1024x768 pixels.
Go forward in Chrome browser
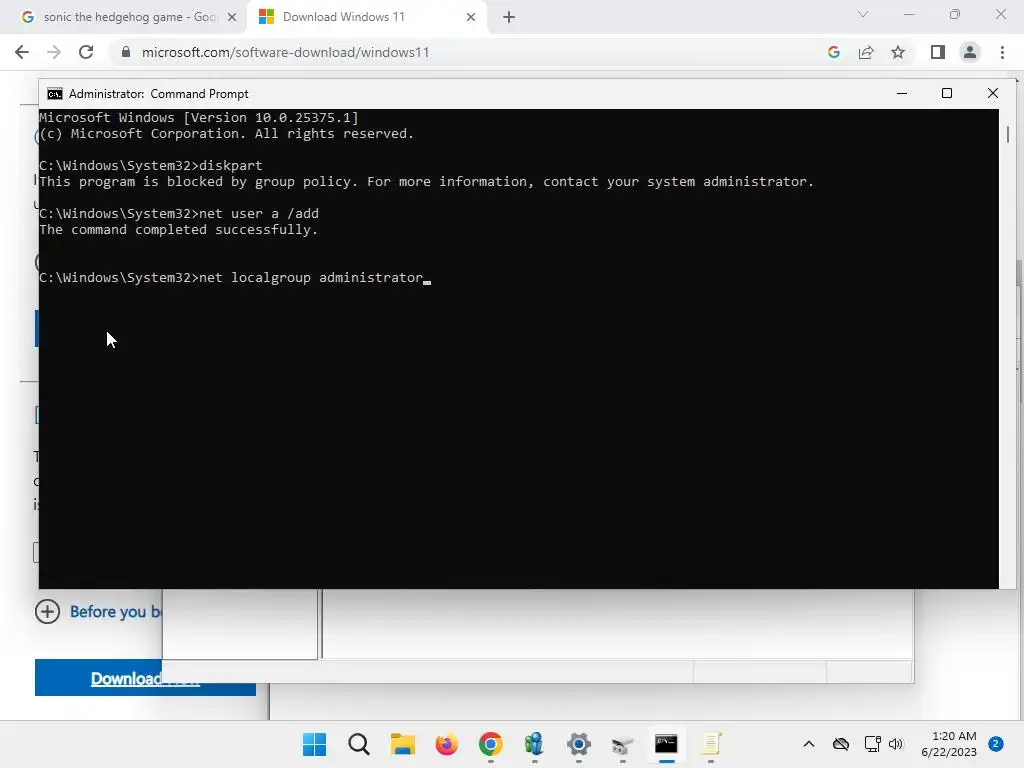pyautogui.click(x=54, y=52)
